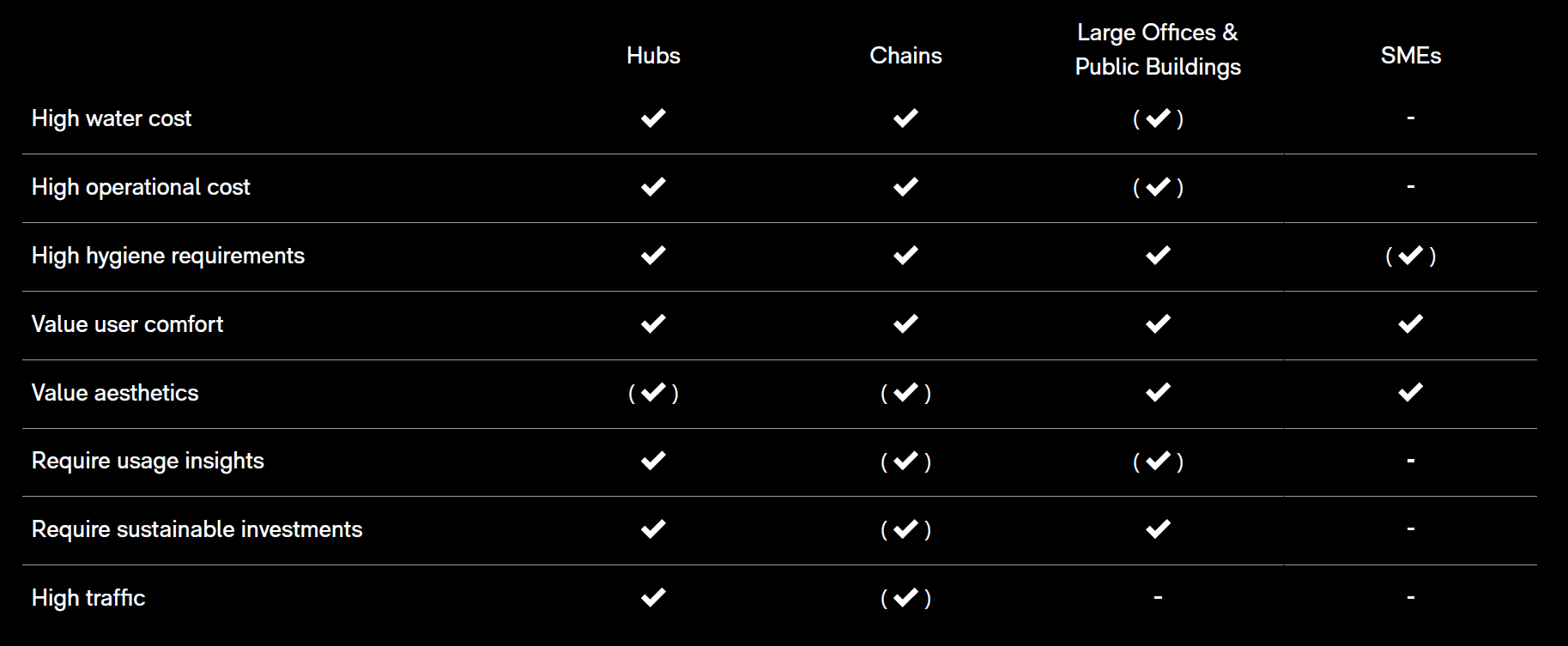Click Large Offices checkmark for Require sustainable investments
The image size is (1568, 646).
(x=1158, y=529)
